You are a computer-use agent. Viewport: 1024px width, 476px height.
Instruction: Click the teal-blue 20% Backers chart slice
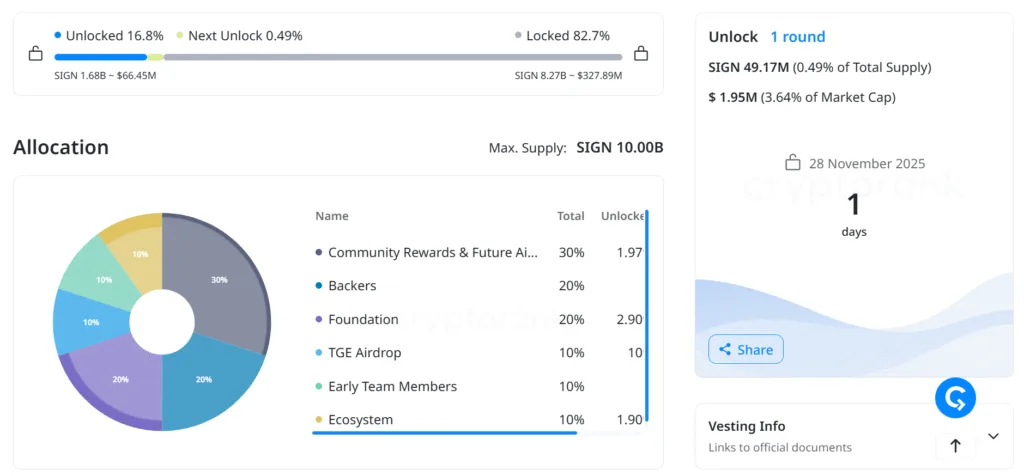coord(204,379)
